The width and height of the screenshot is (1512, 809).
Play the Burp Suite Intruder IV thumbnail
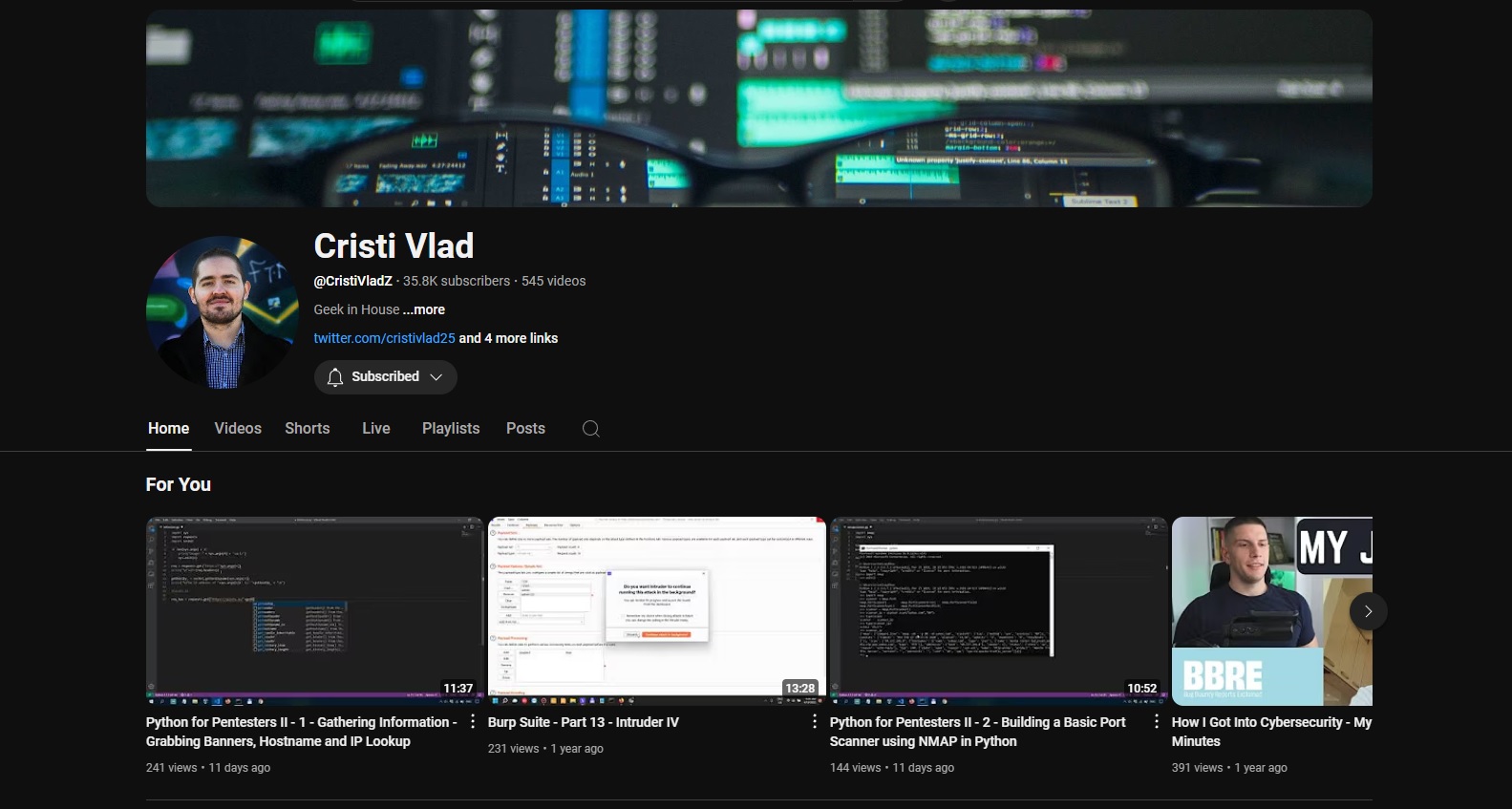(657, 611)
